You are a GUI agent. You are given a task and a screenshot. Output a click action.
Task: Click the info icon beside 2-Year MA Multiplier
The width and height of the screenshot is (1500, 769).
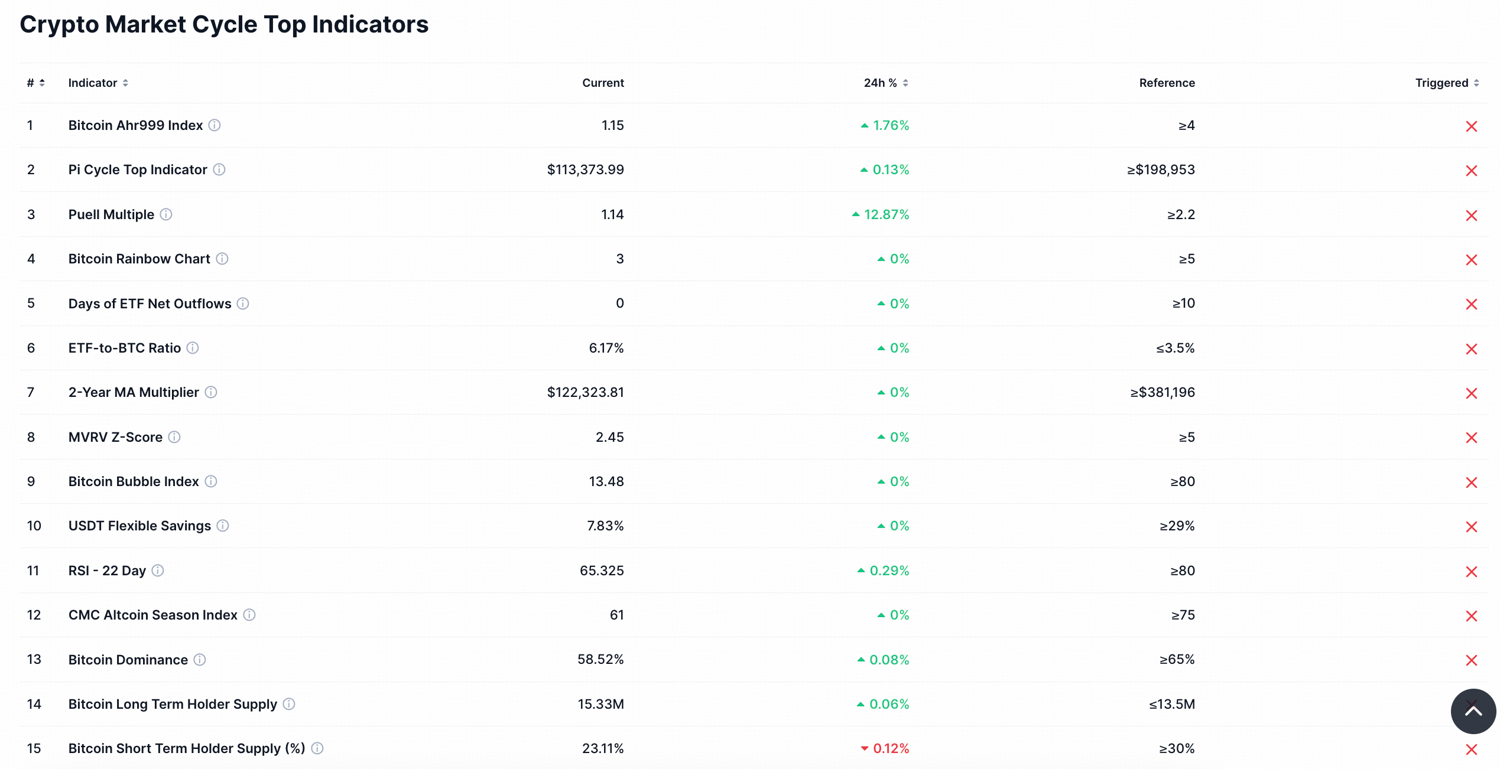(210, 392)
